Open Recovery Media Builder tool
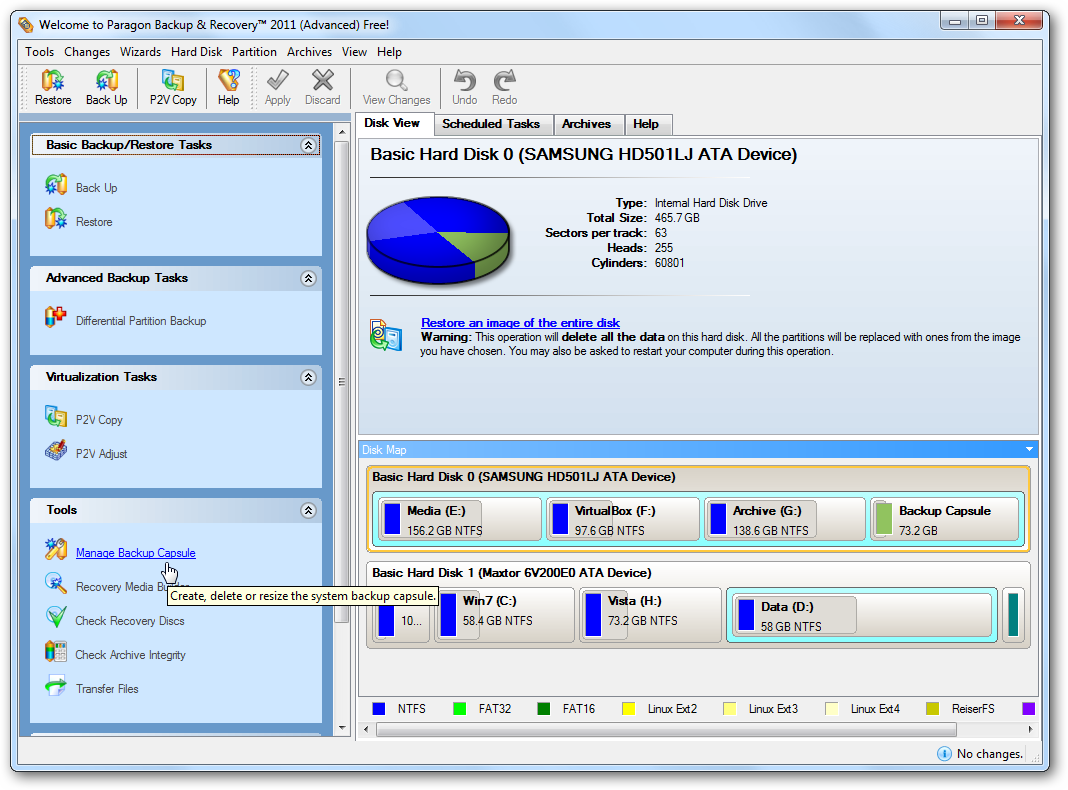Viewport: 1068px width, 790px height. coord(119,586)
